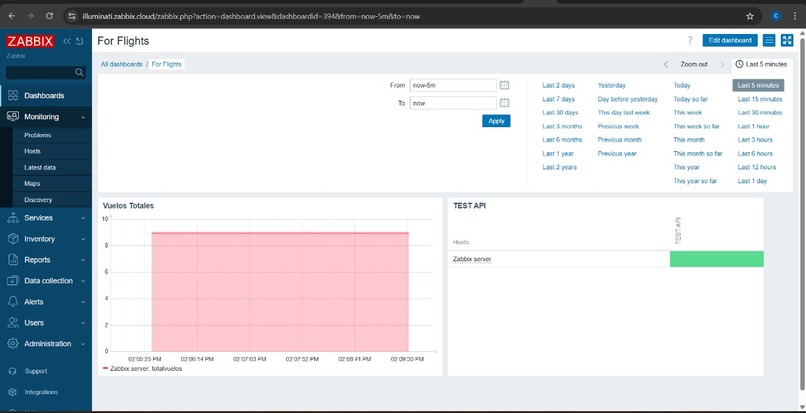Open the dashboard help question mark
806x413 pixels.
click(x=690, y=40)
